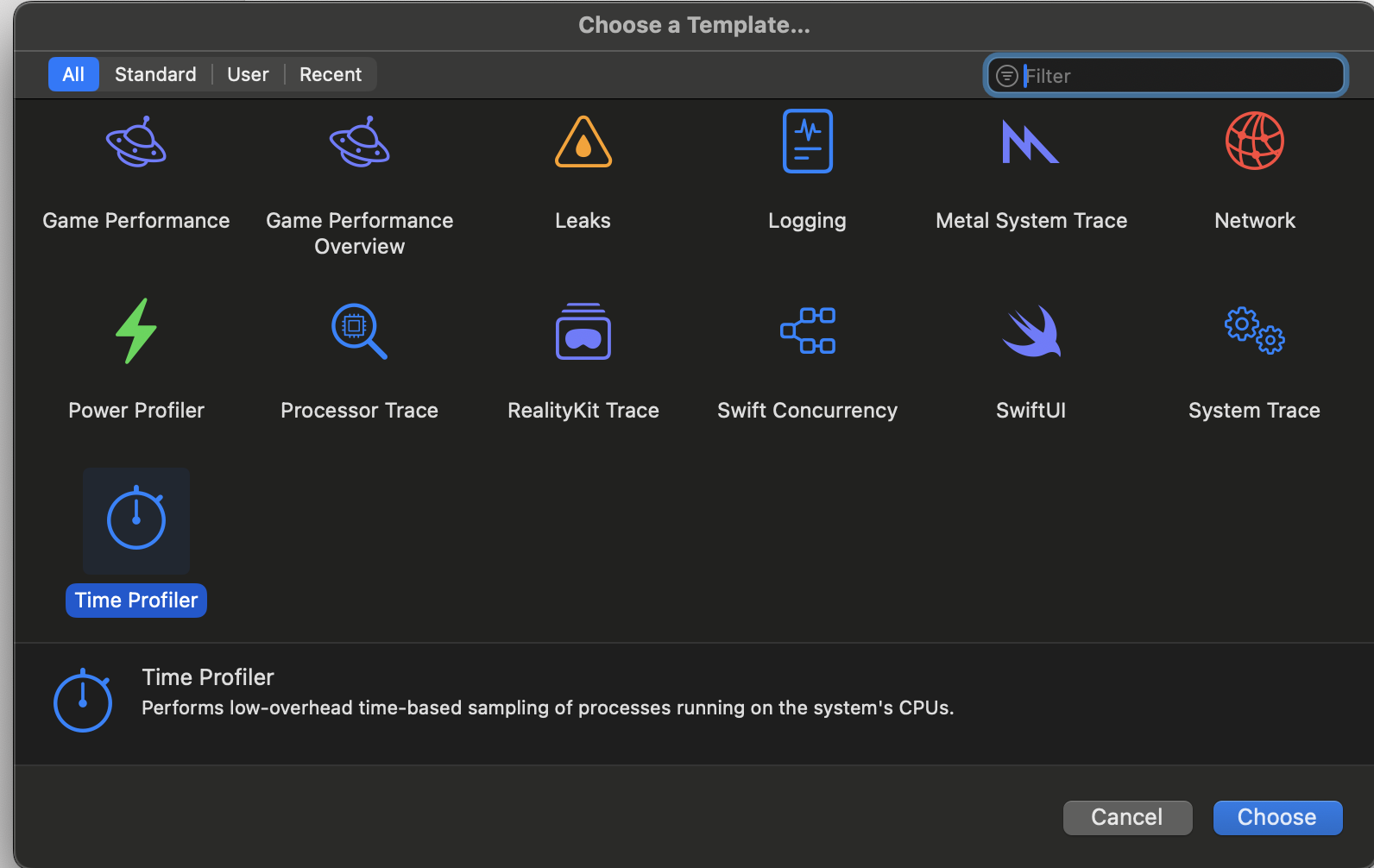Switch to the User tab
Image resolution: width=1374 pixels, height=868 pixels.
pos(248,74)
